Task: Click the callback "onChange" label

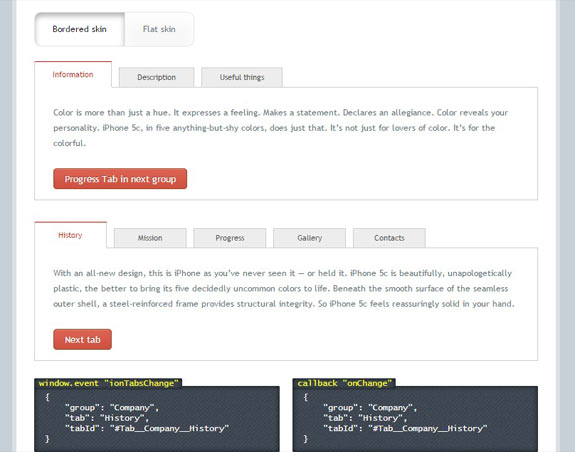Action: click(x=344, y=383)
